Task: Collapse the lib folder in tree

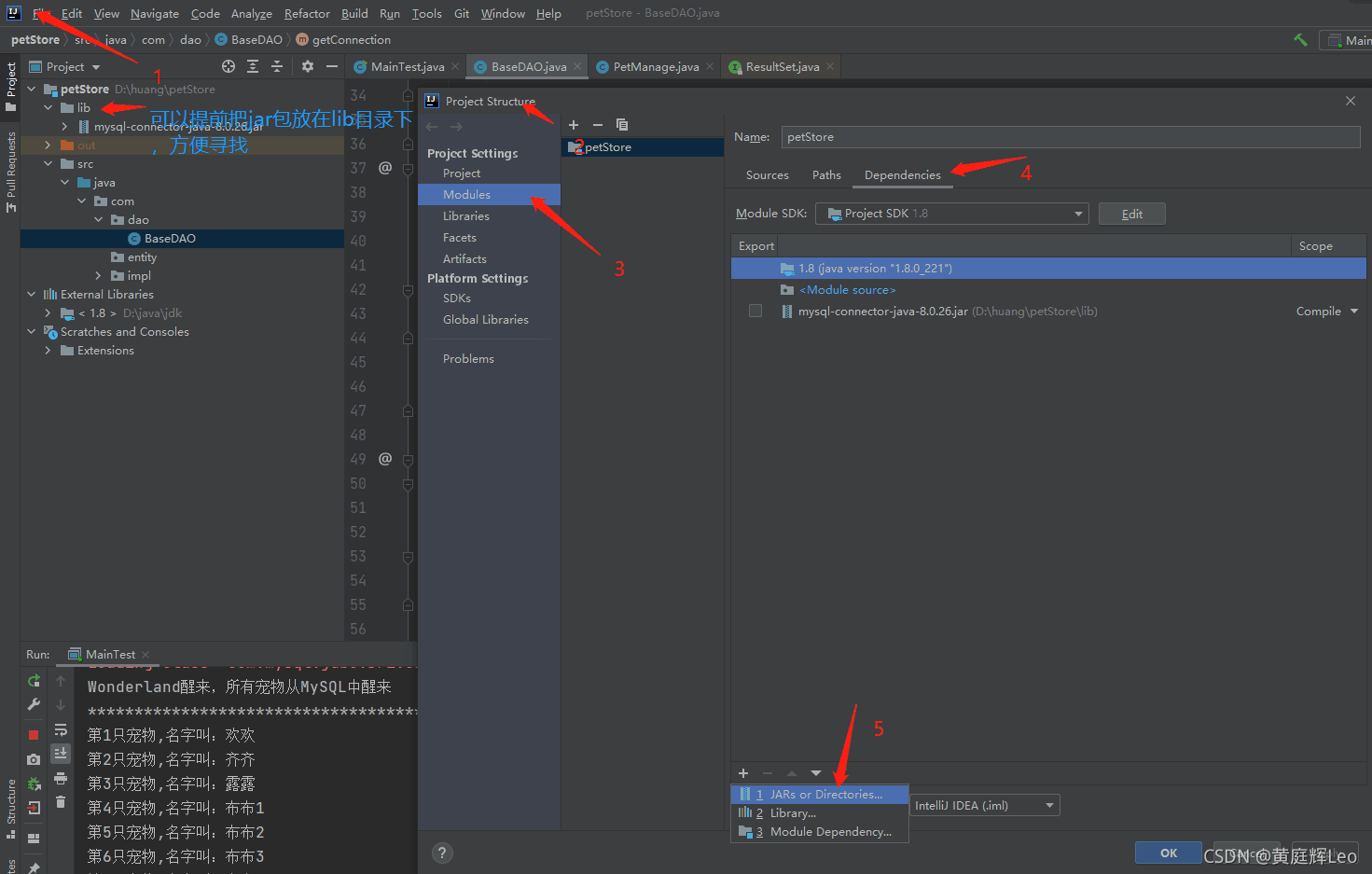Action: point(48,107)
